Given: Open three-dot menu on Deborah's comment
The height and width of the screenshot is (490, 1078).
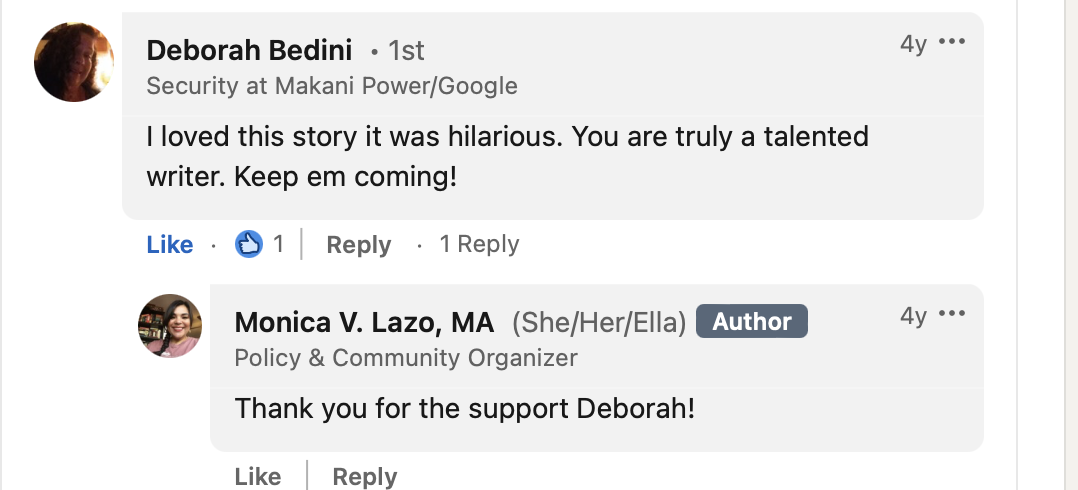Looking at the screenshot, I should click(x=952, y=43).
